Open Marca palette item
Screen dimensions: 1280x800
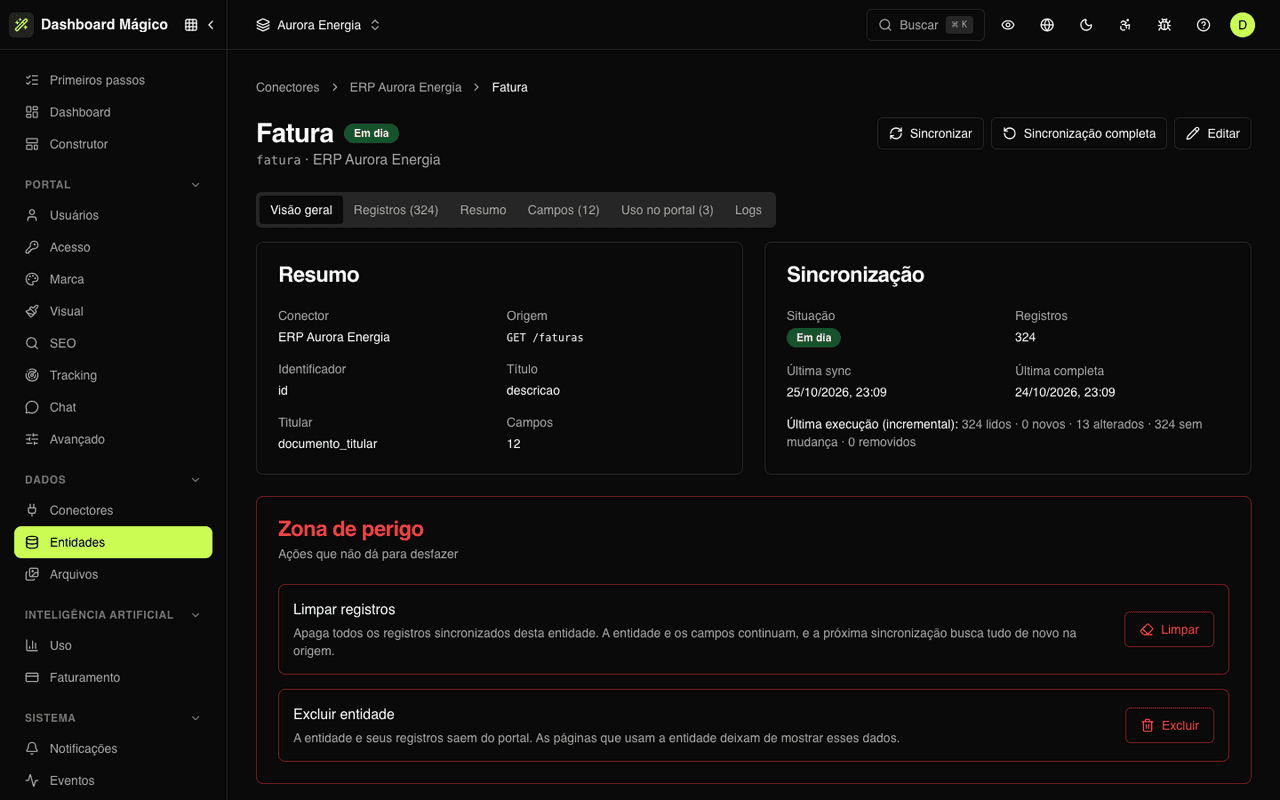tap(113, 279)
